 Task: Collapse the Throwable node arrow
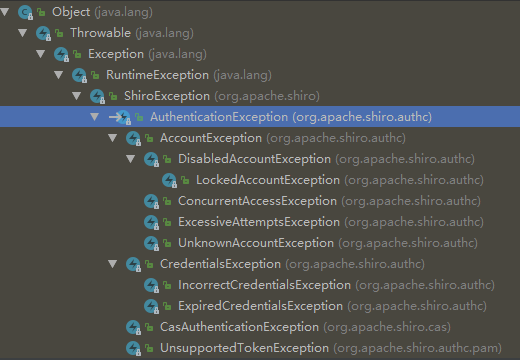pyautogui.click(x=23, y=33)
